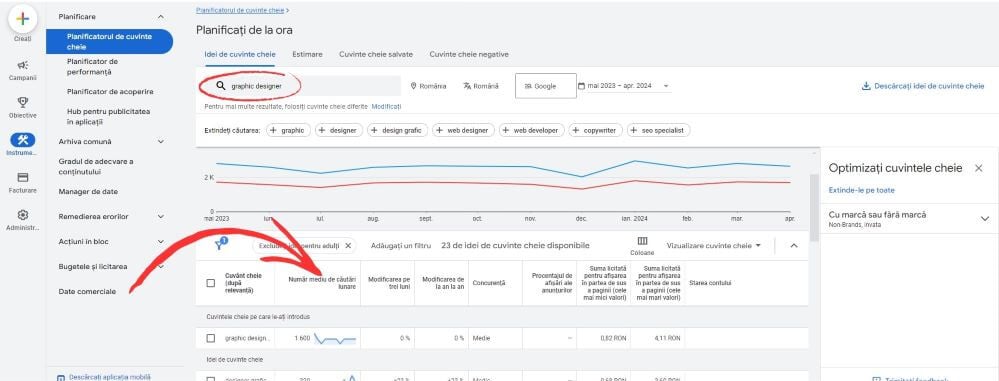Open Date comerciale
The image size is (999, 381).
point(87,292)
